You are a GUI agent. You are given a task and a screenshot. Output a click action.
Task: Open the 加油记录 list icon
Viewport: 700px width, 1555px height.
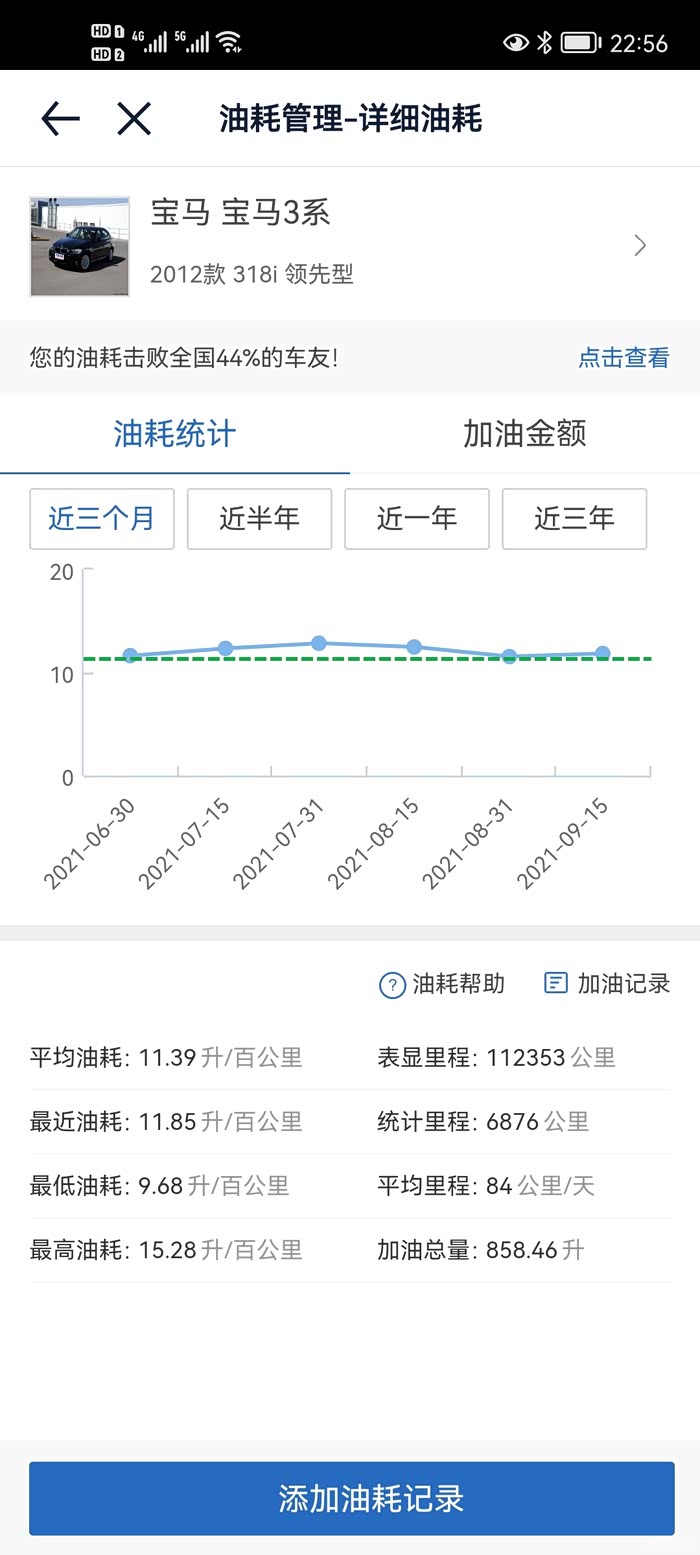coord(555,983)
